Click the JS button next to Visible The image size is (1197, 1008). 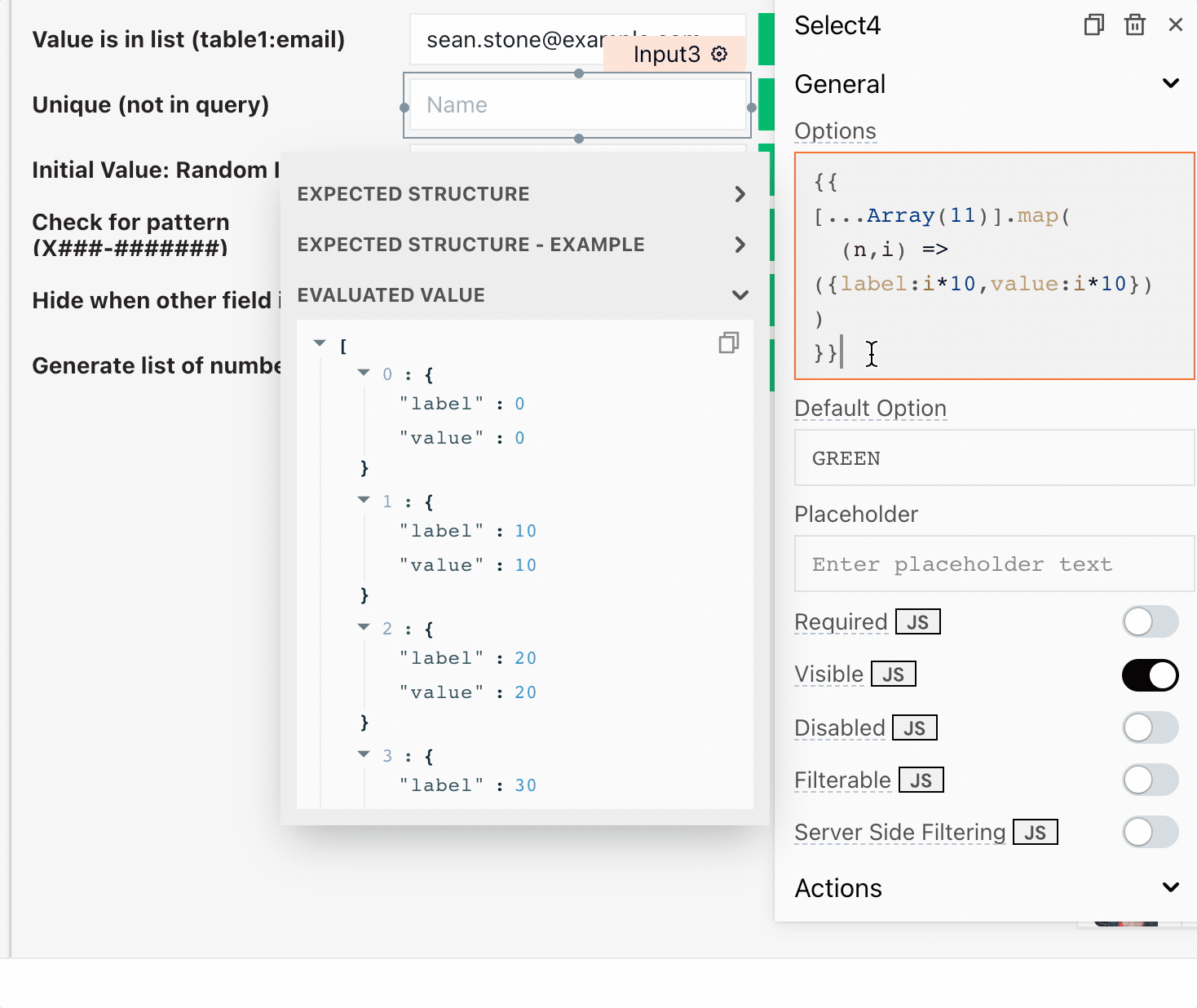tap(893, 674)
